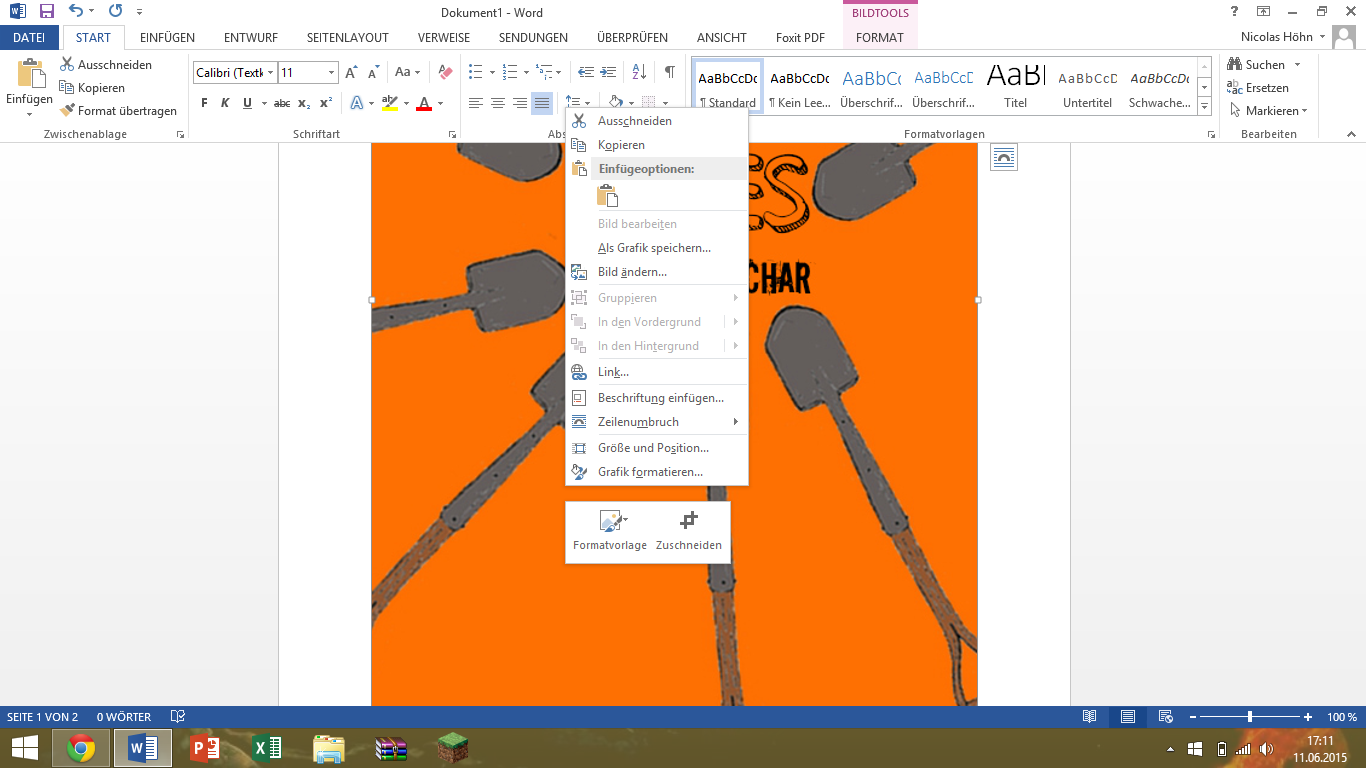The width and height of the screenshot is (1366, 768).
Task: Click the zoom slider handle
Action: click(1249, 717)
